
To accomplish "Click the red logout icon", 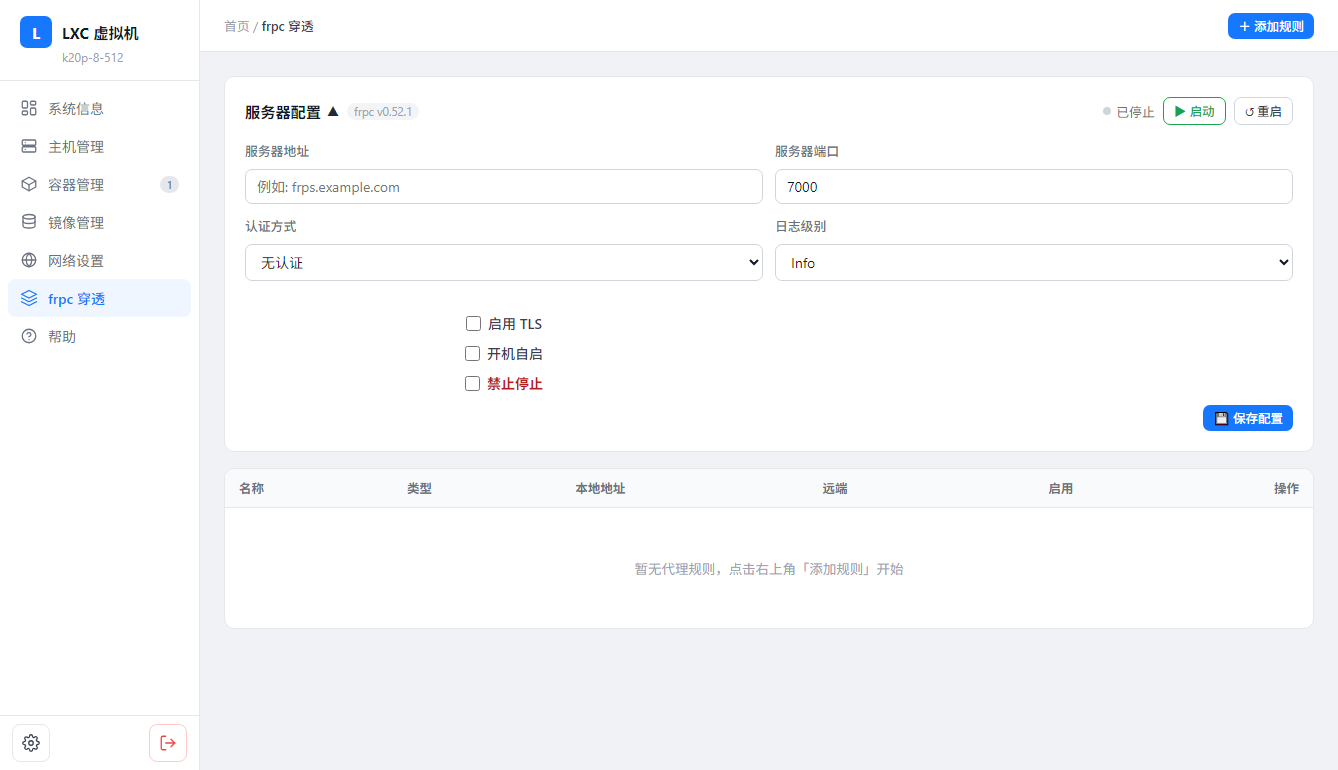I will 168,743.
